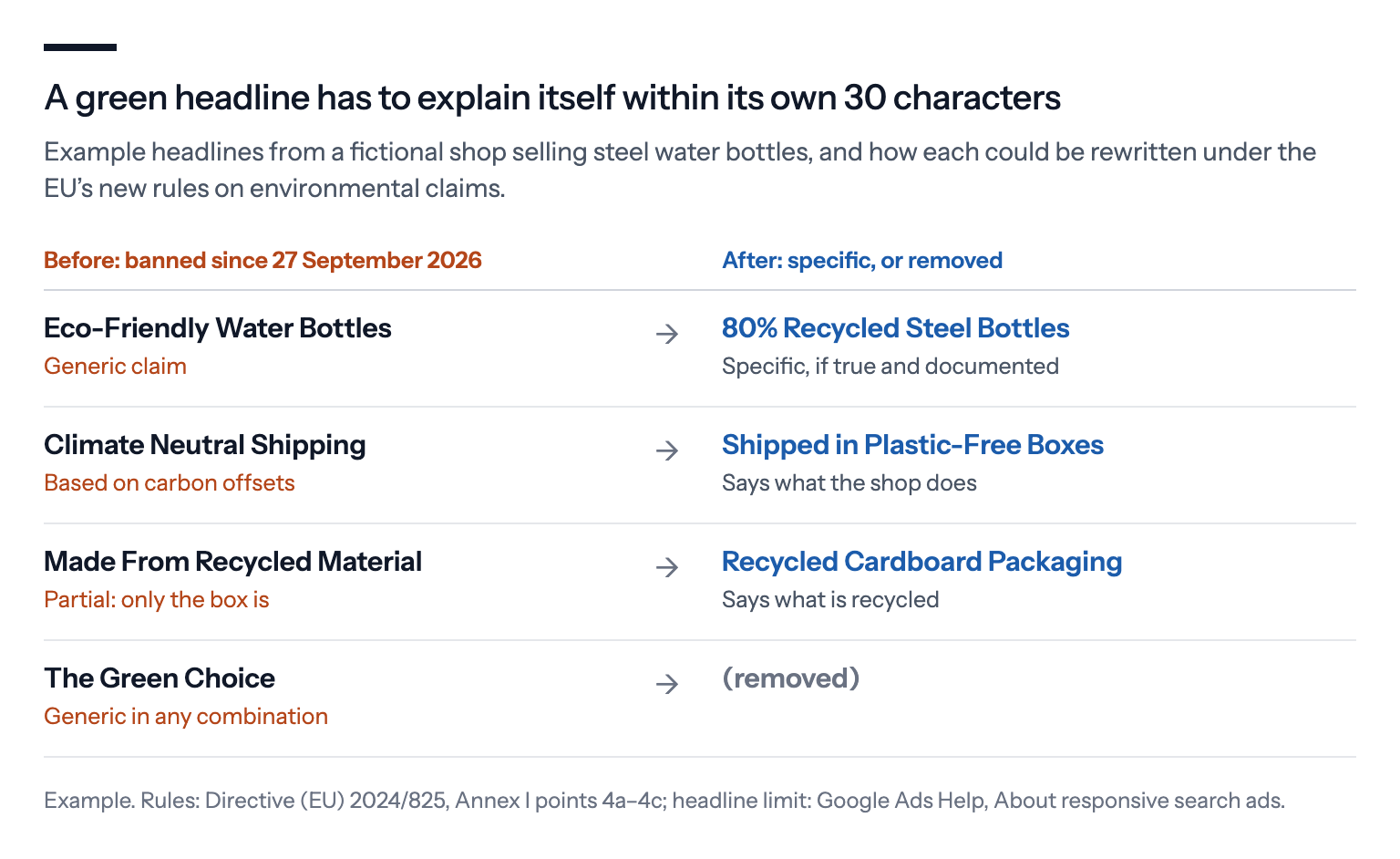Click the arrow beside Climate Neutral Shipping

pos(667,450)
